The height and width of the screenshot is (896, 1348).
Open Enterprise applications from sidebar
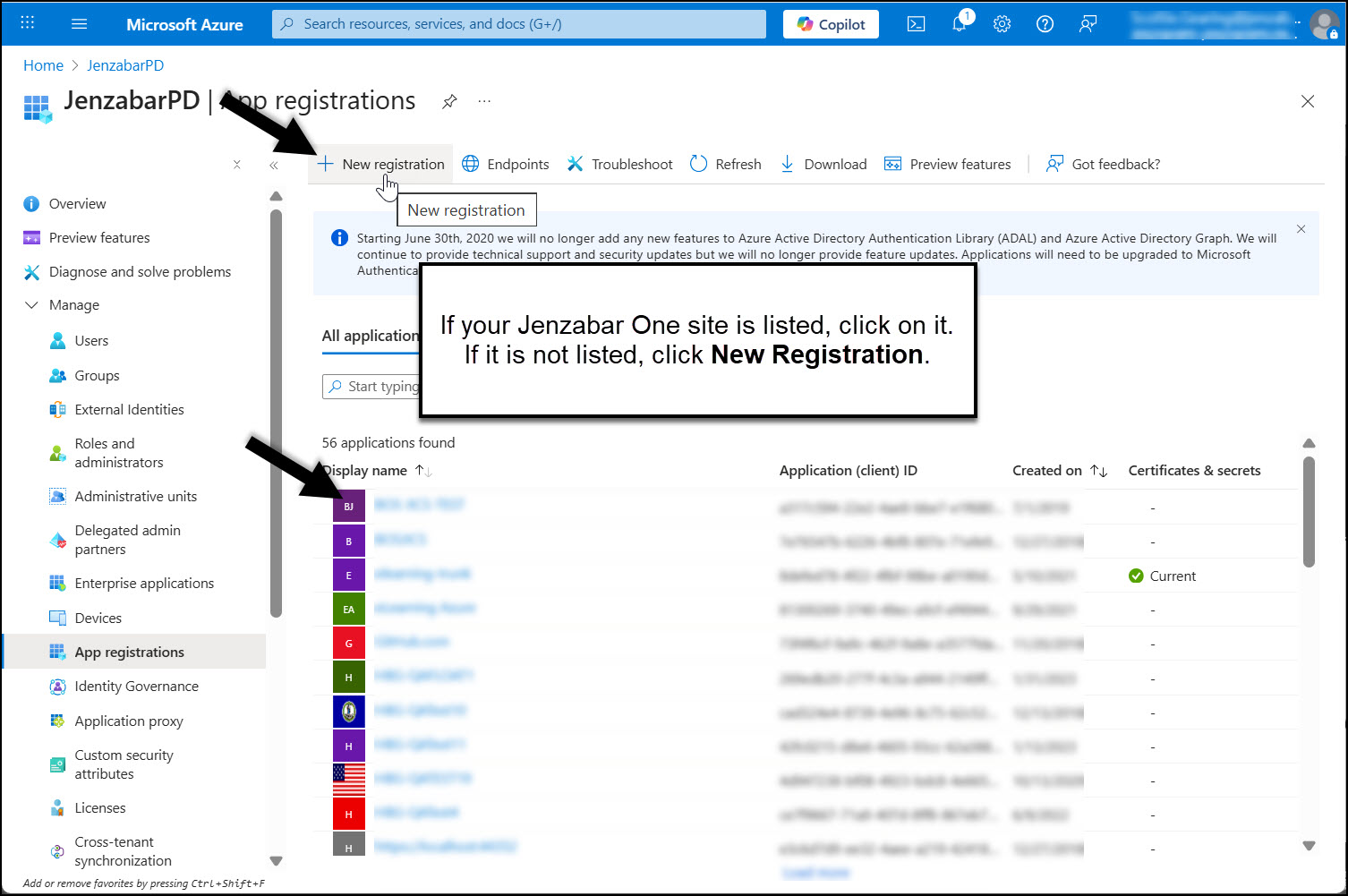[x=143, y=583]
